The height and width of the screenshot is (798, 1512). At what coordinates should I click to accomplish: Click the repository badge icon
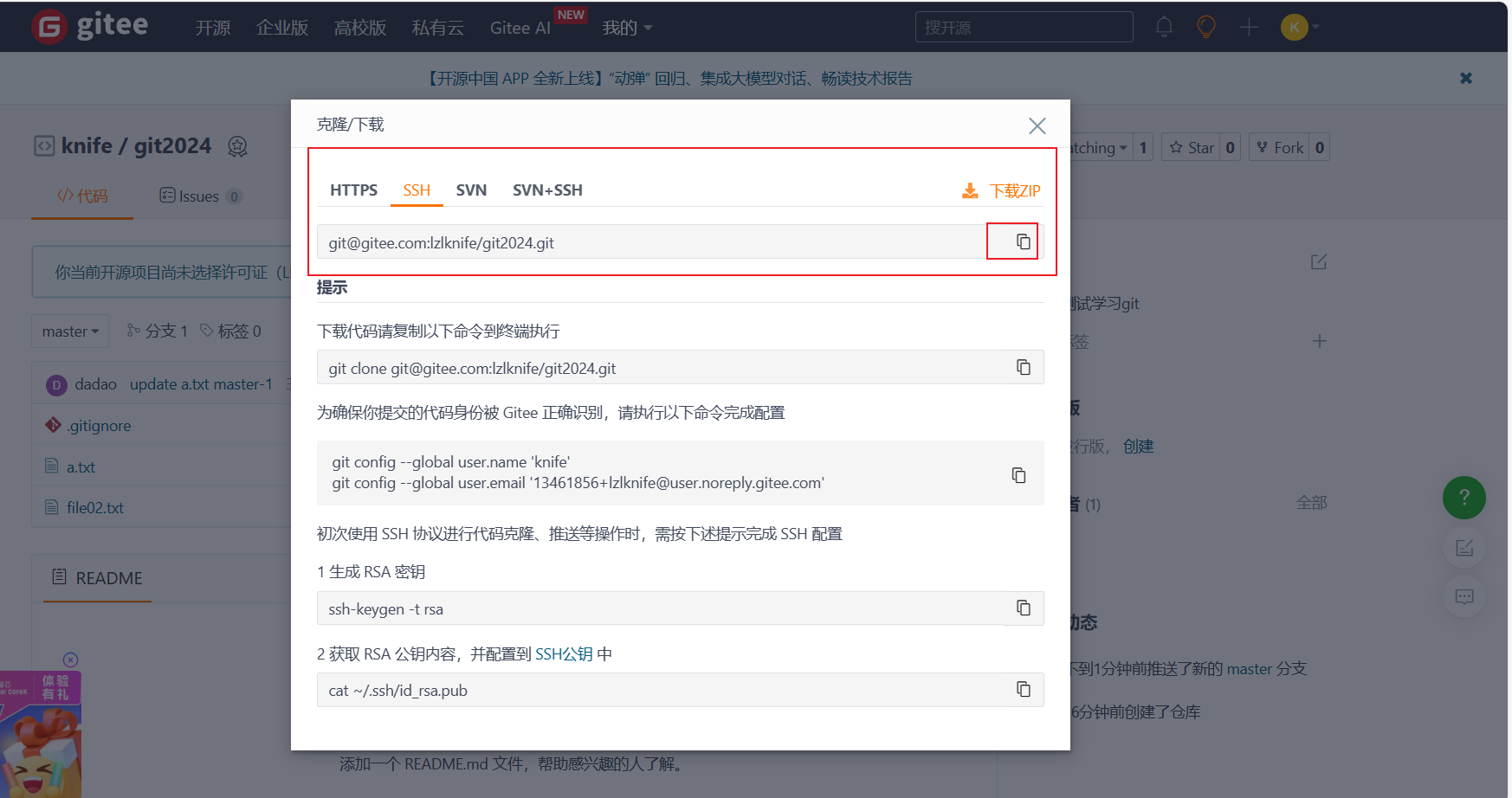pyautogui.click(x=237, y=146)
